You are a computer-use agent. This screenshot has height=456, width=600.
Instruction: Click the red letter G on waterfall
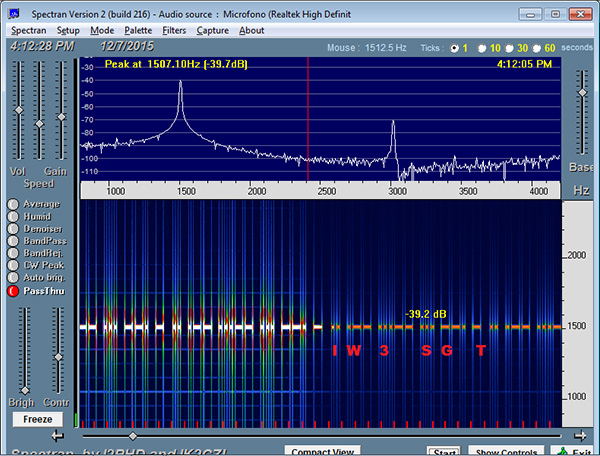click(x=447, y=350)
